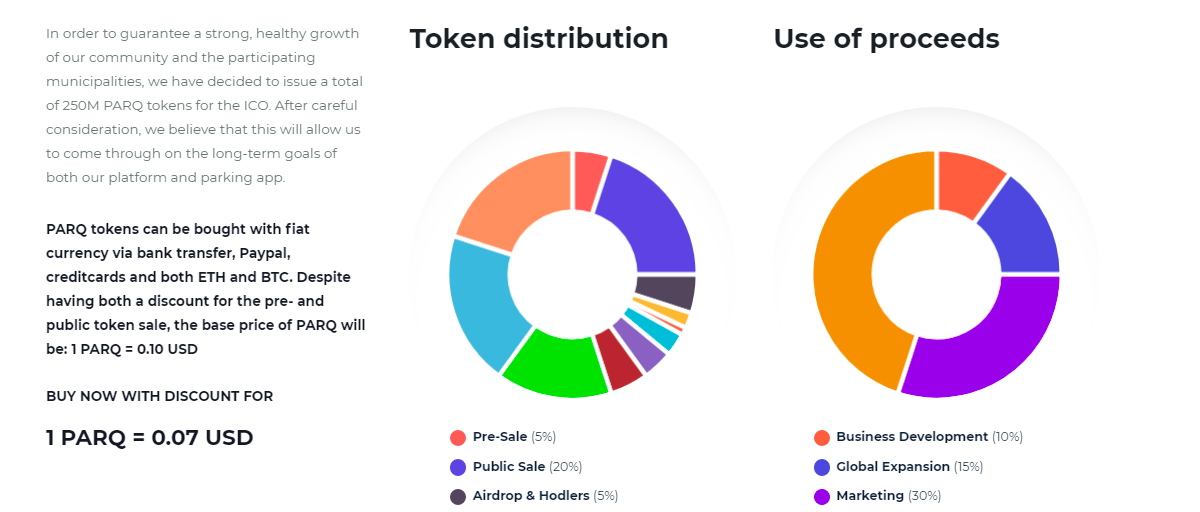This screenshot has width=1200, height=512.
Task: Select the Marketing (30%) legend label
Action: (888, 496)
